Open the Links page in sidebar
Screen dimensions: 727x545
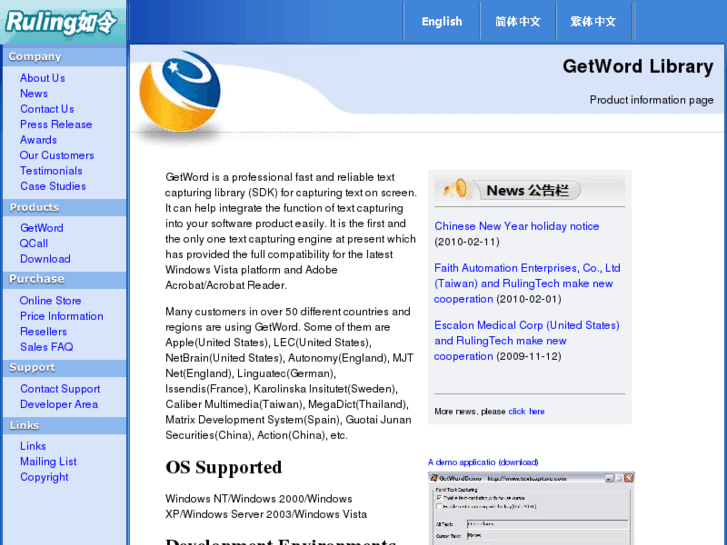coord(33,446)
